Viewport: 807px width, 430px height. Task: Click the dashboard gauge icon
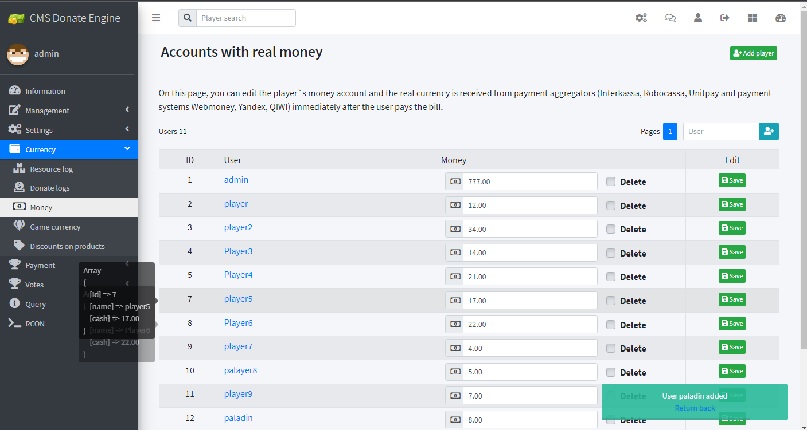(x=780, y=18)
